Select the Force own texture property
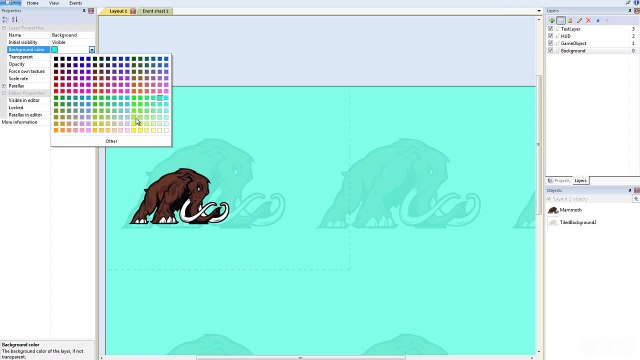 click(x=29, y=71)
